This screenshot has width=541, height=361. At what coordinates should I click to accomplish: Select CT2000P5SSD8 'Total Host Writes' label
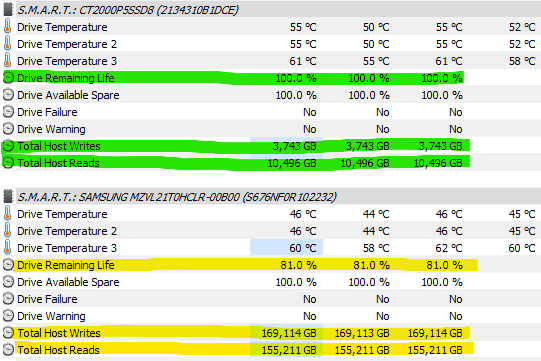pos(59,146)
